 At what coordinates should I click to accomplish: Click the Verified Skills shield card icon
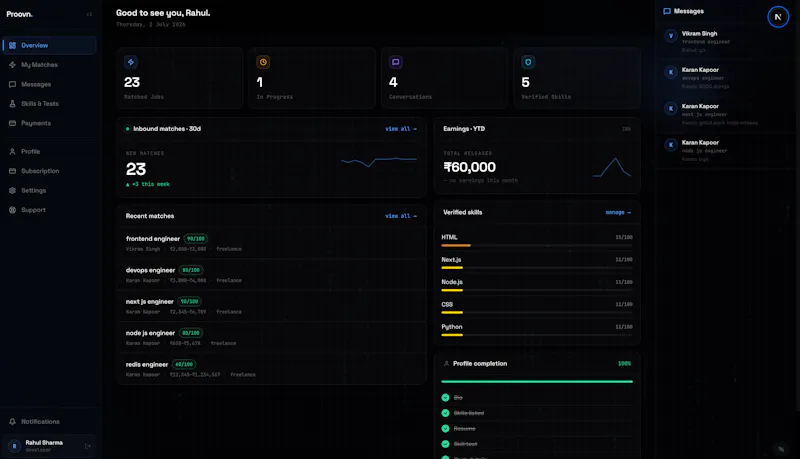528,62
